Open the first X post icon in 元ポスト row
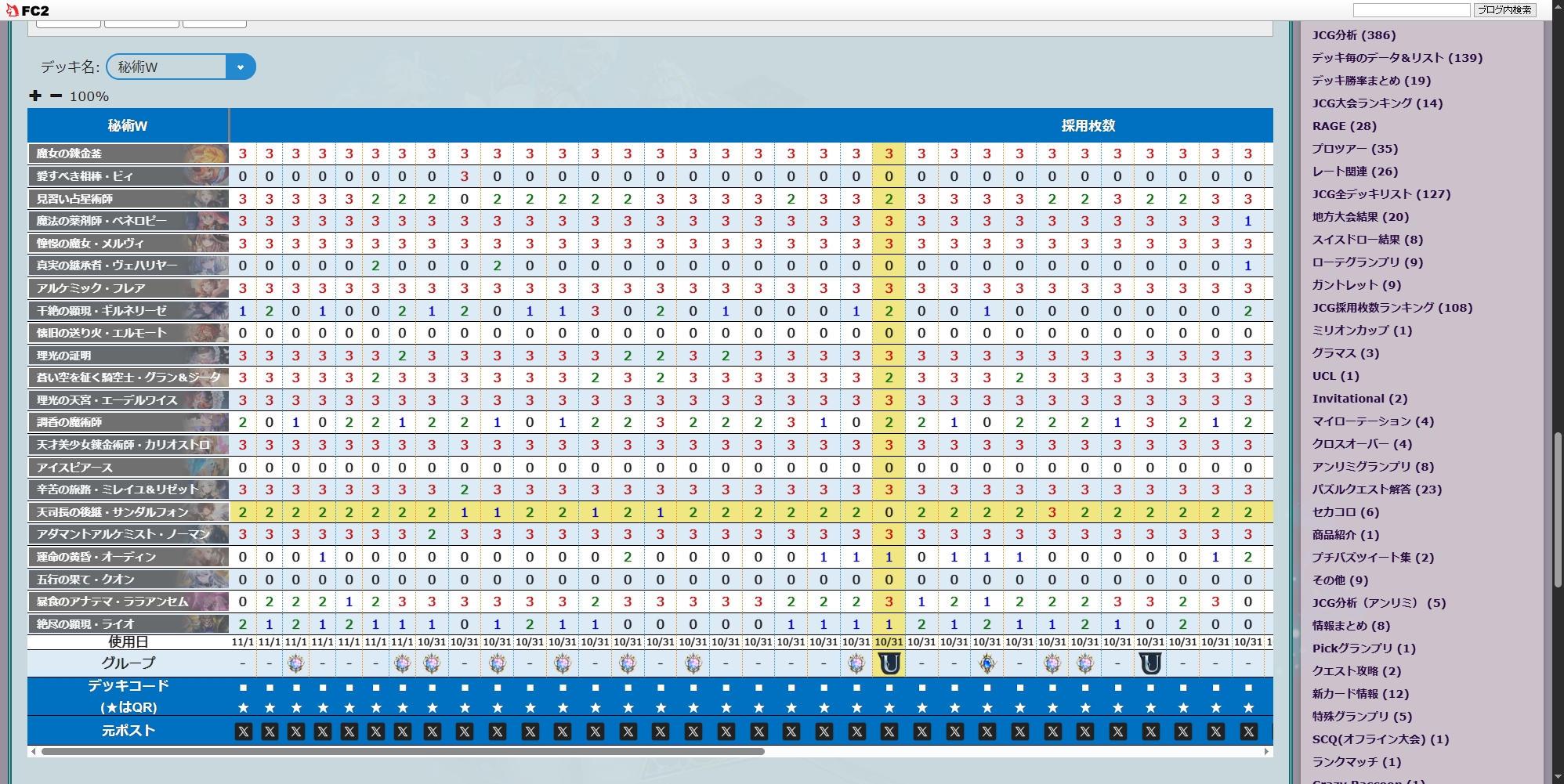This screenshot has width=1564, height=784. 244,732
